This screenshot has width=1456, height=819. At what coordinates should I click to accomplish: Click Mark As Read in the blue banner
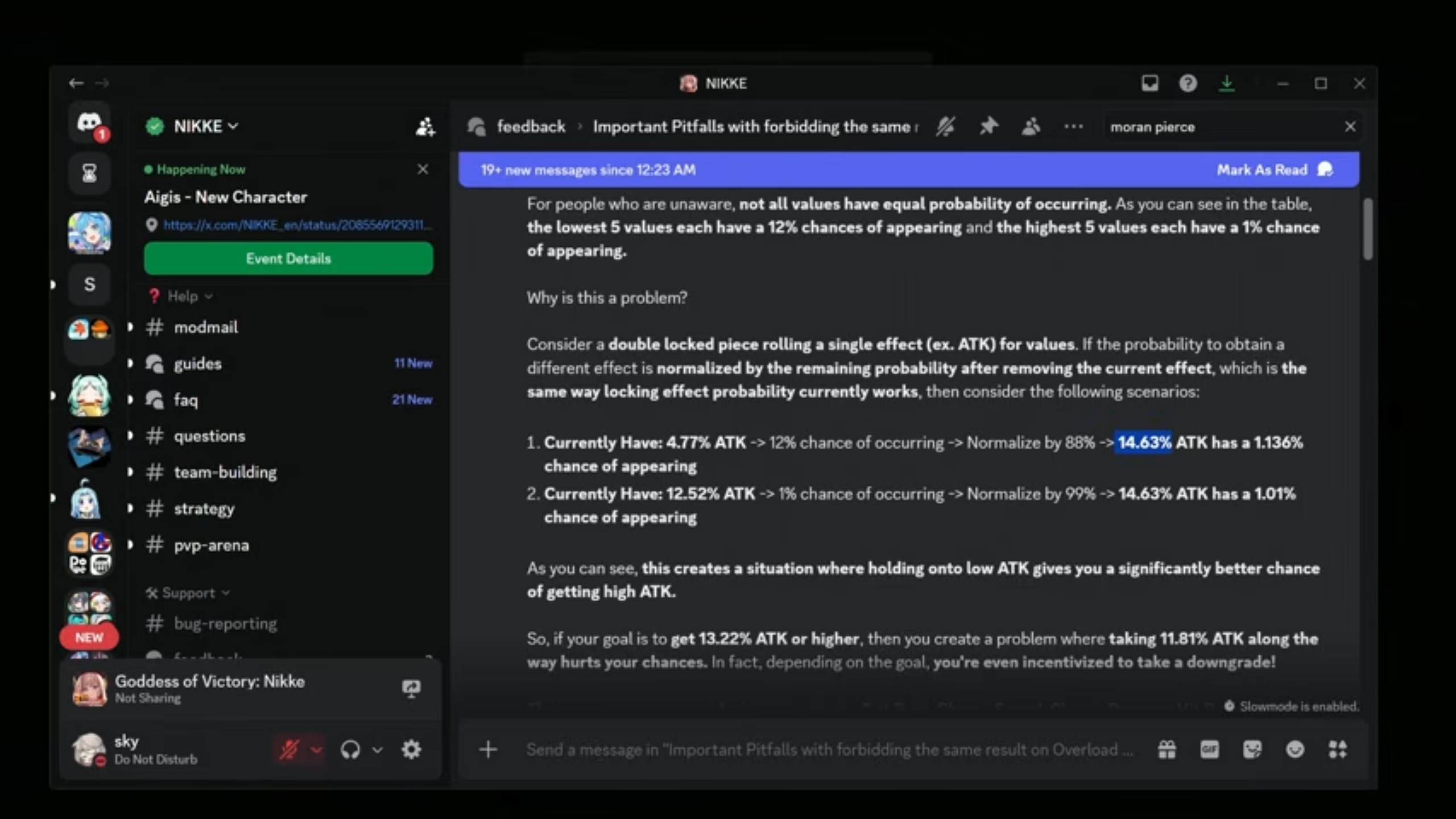pyautogui.click(x=1275, y=169)
